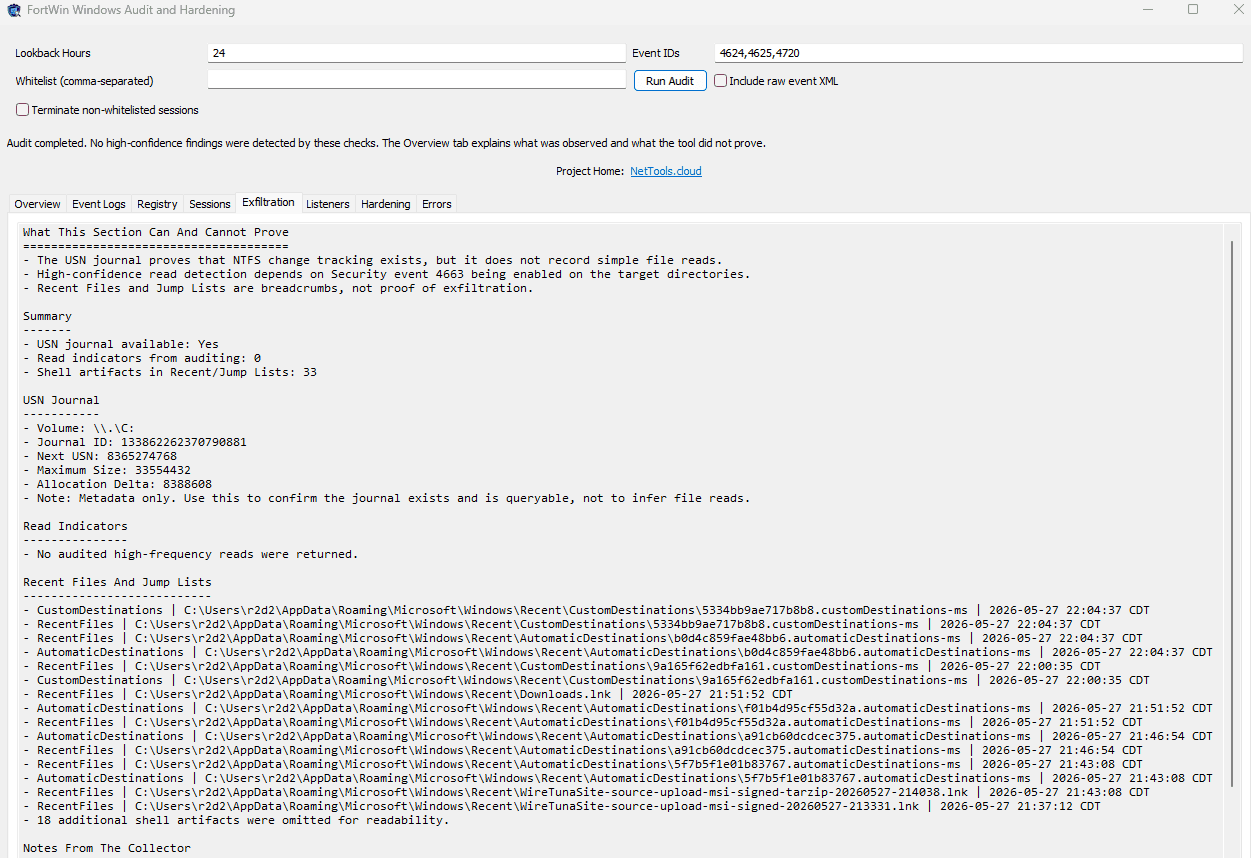Click the 'USN Journal' heading
The height and width of the screenshot is (858, 1251).
(x=62, y=400)
